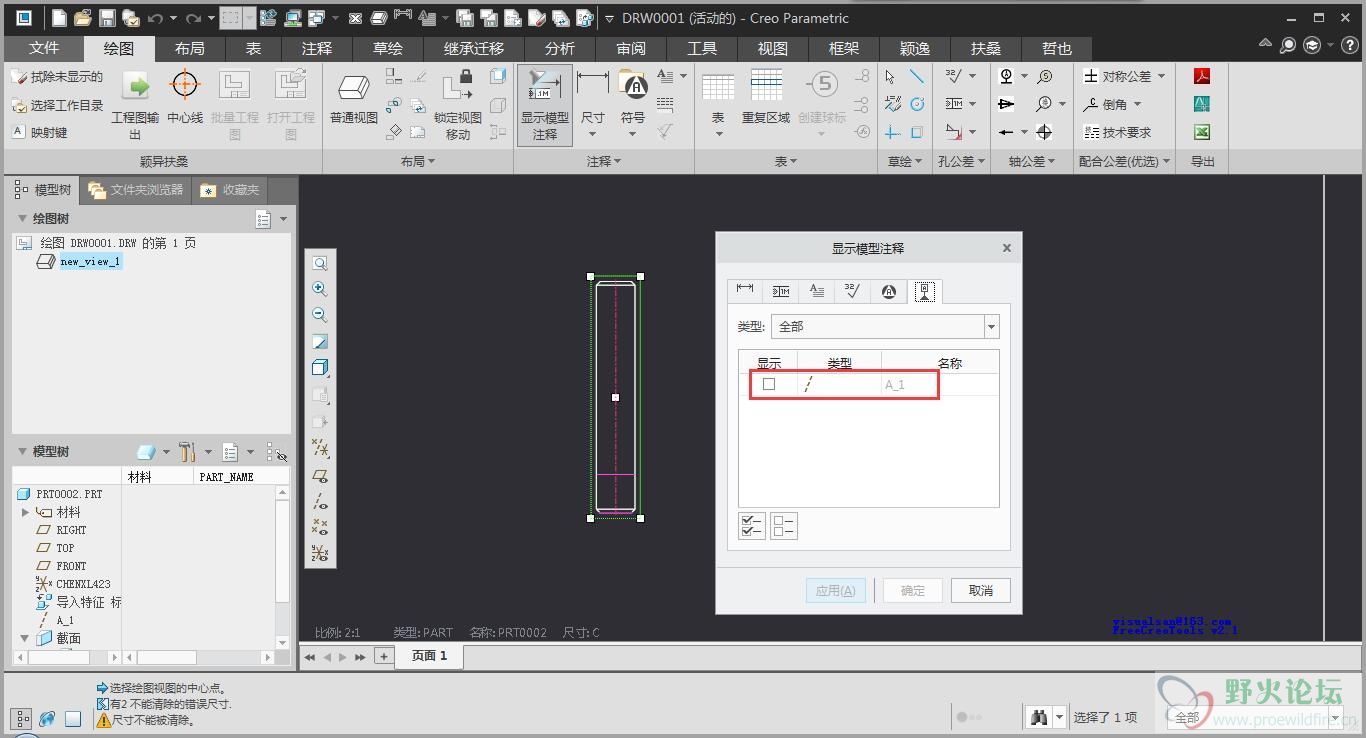Click the select-all checkmark button in dialog
This screenshot has width=1366, height=738.
pos(751,525)
